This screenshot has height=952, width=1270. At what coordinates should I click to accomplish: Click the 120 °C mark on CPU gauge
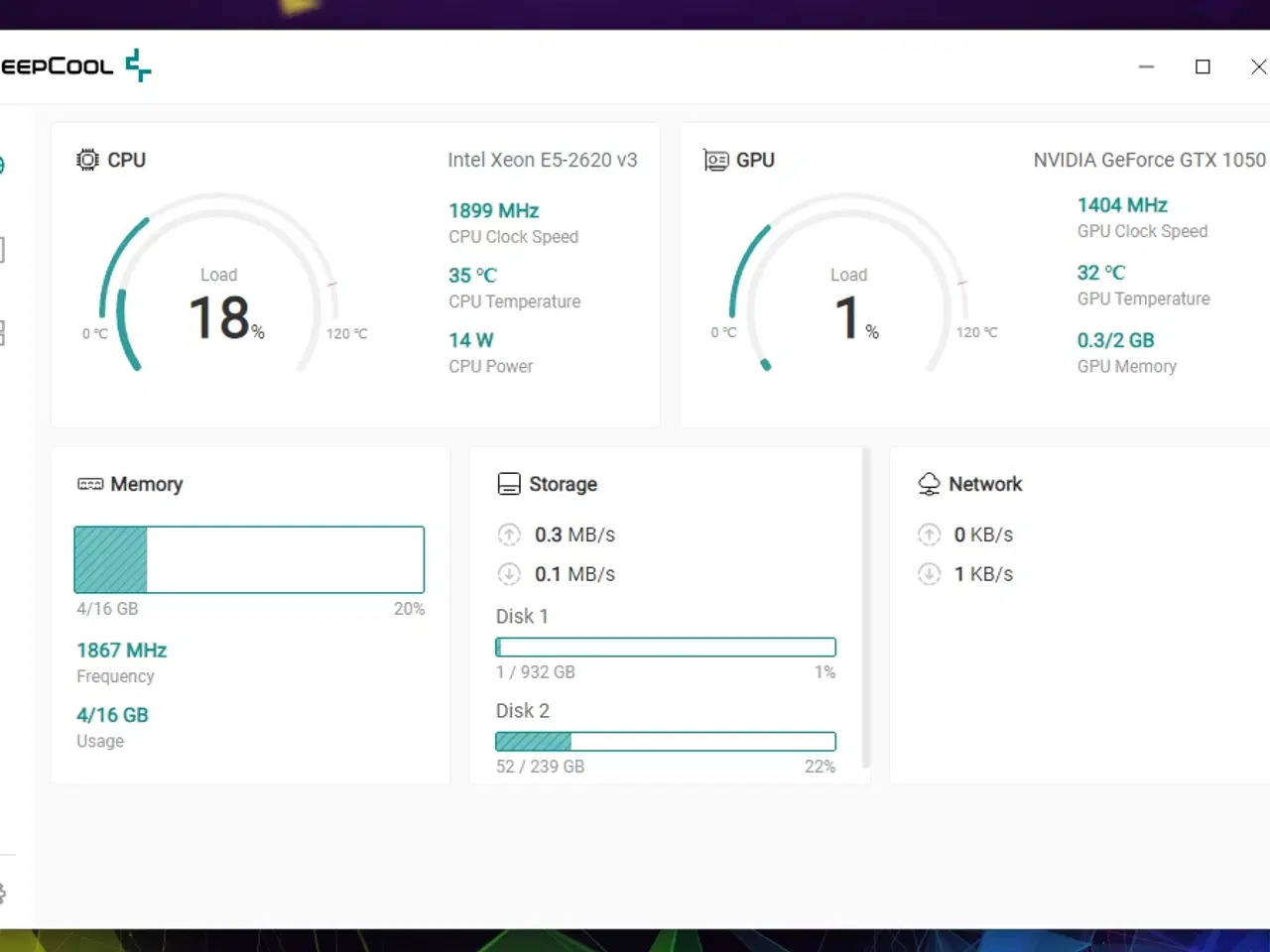(x=347, y=333)
